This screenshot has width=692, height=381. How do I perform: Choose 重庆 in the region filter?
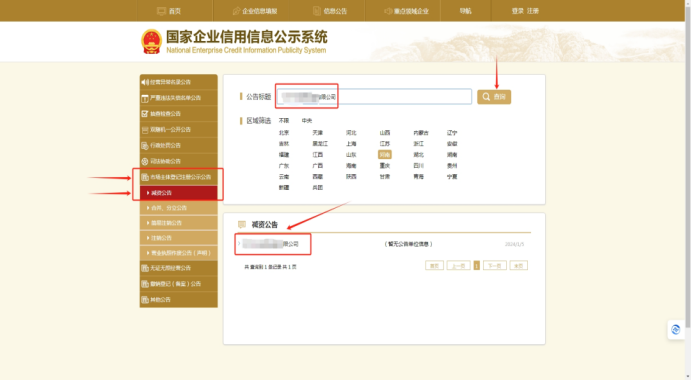coord(385,166)
